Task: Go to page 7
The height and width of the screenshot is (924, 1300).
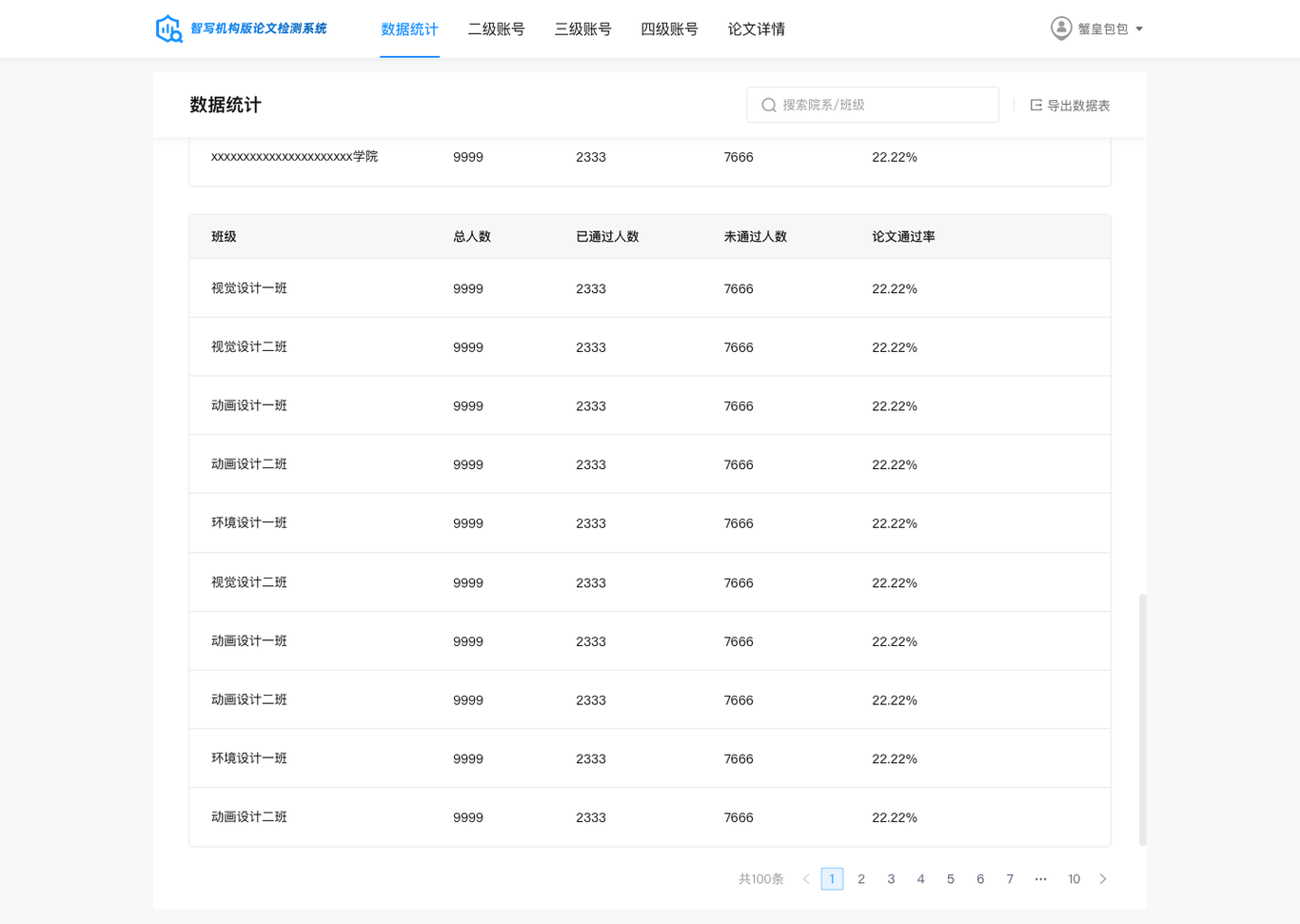Action: click(x=1010, y=878)
